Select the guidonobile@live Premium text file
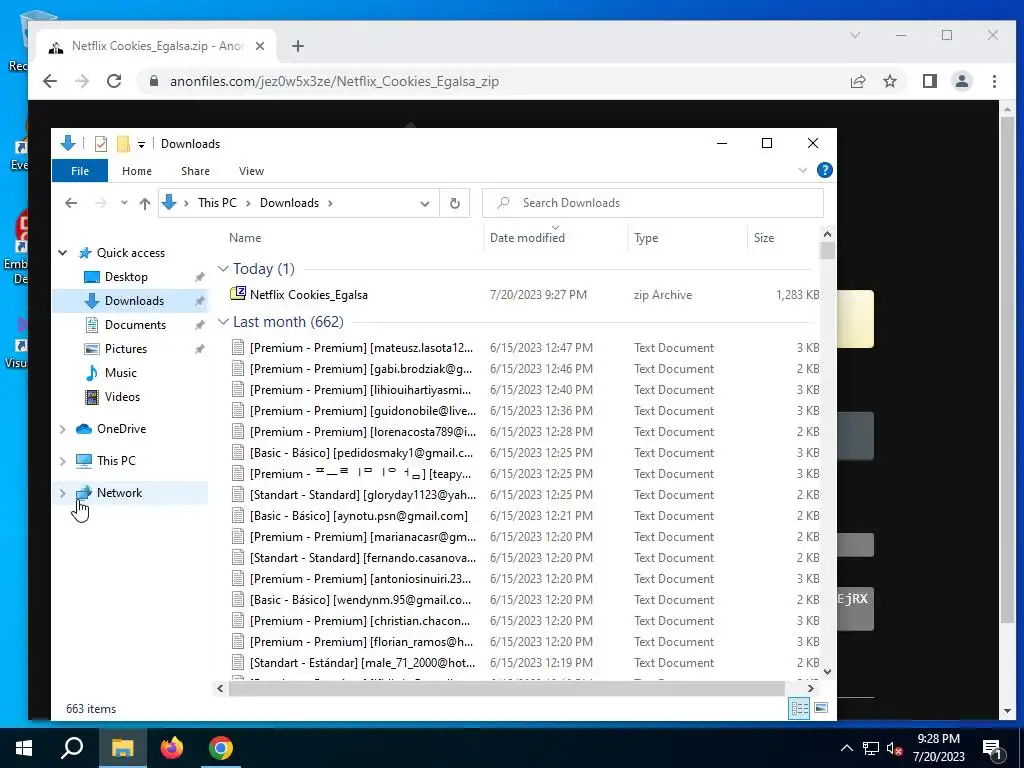 [x=362, y=411]
